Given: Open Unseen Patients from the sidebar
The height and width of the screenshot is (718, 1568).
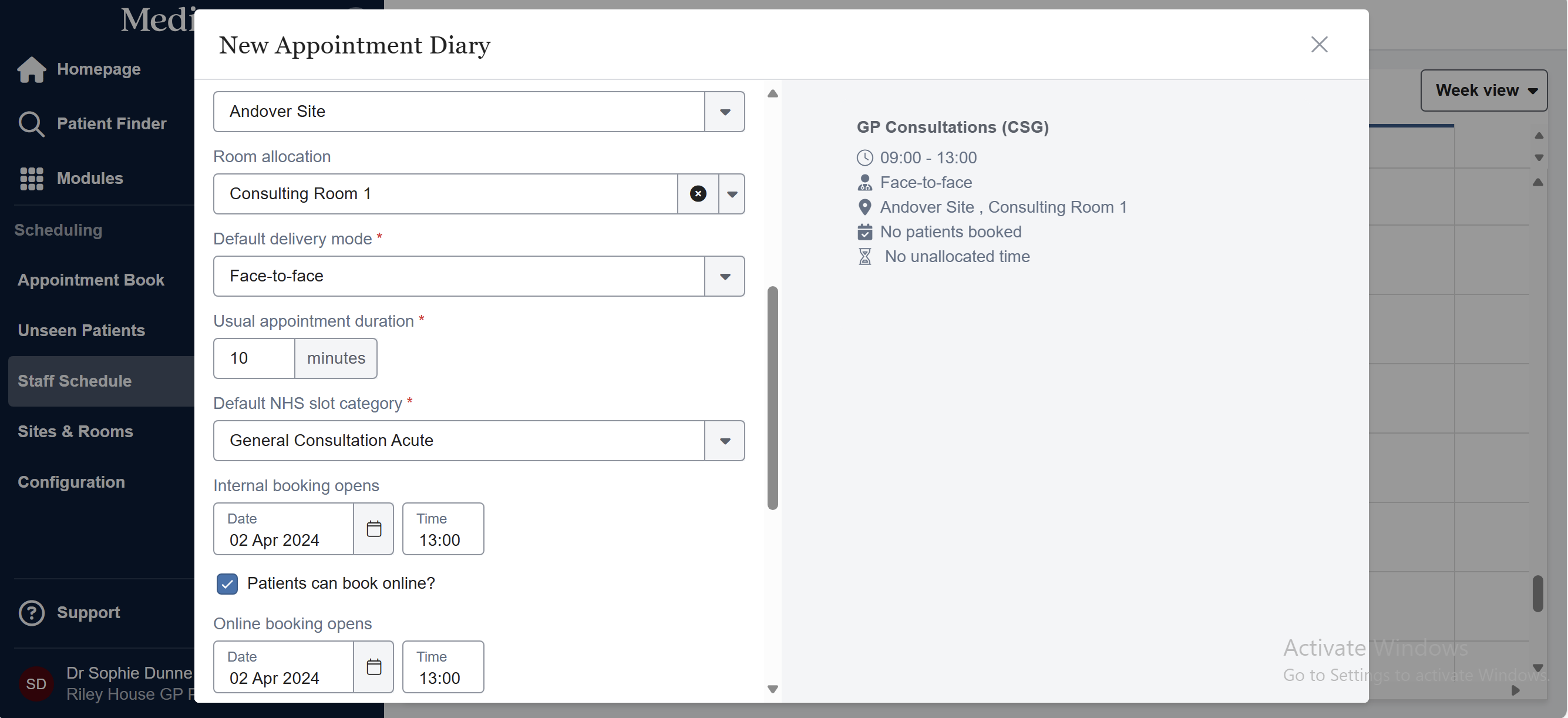Looking at the screenshot, I should tap(81, 331).
